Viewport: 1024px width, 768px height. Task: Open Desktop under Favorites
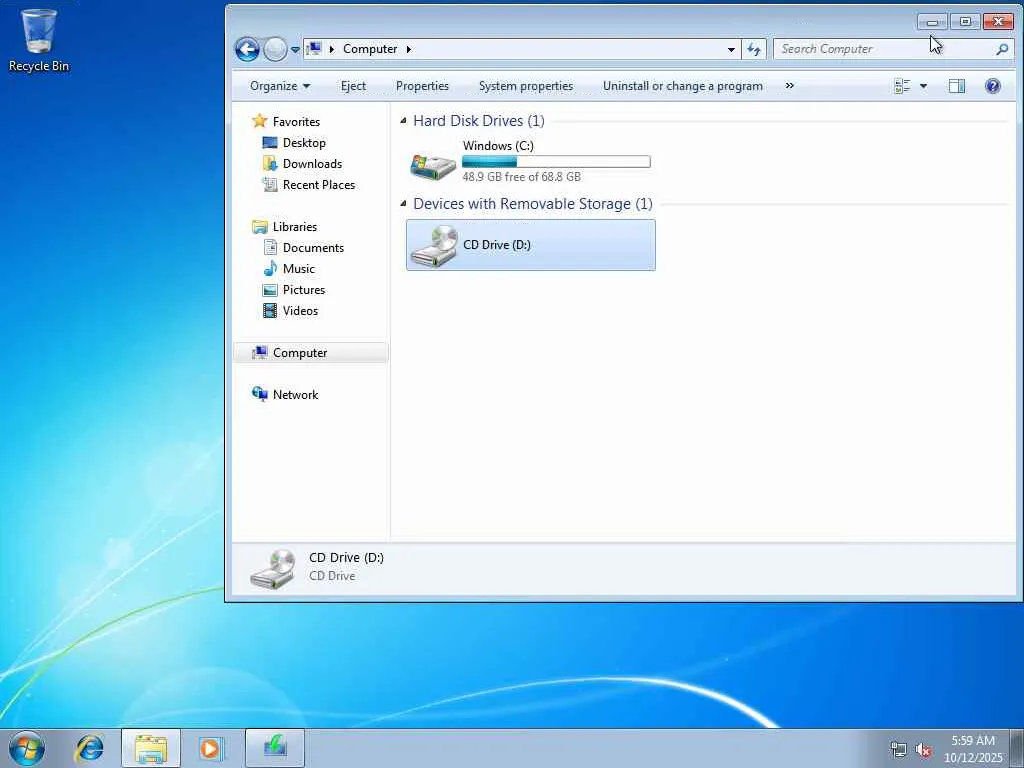pyautogui.click(x=304, y=142)
